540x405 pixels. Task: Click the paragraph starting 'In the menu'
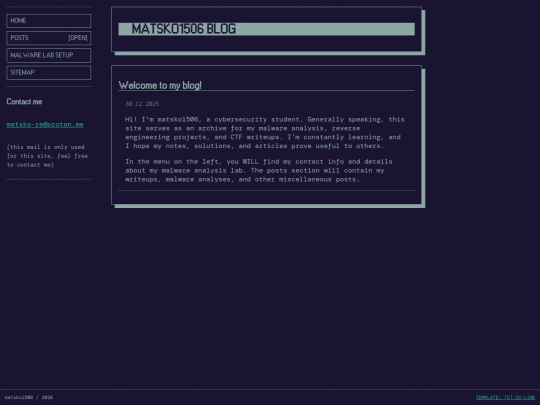click(259, 170)
